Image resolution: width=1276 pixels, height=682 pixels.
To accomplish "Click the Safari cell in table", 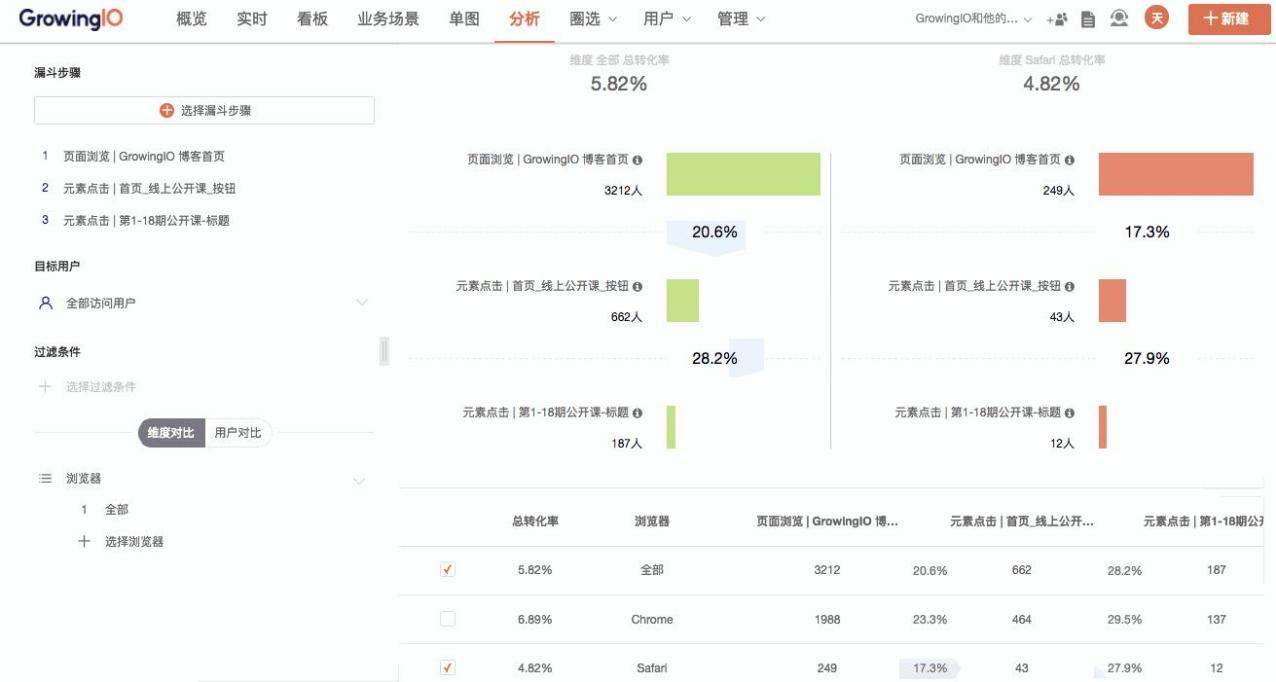I will tap(652, 668).
